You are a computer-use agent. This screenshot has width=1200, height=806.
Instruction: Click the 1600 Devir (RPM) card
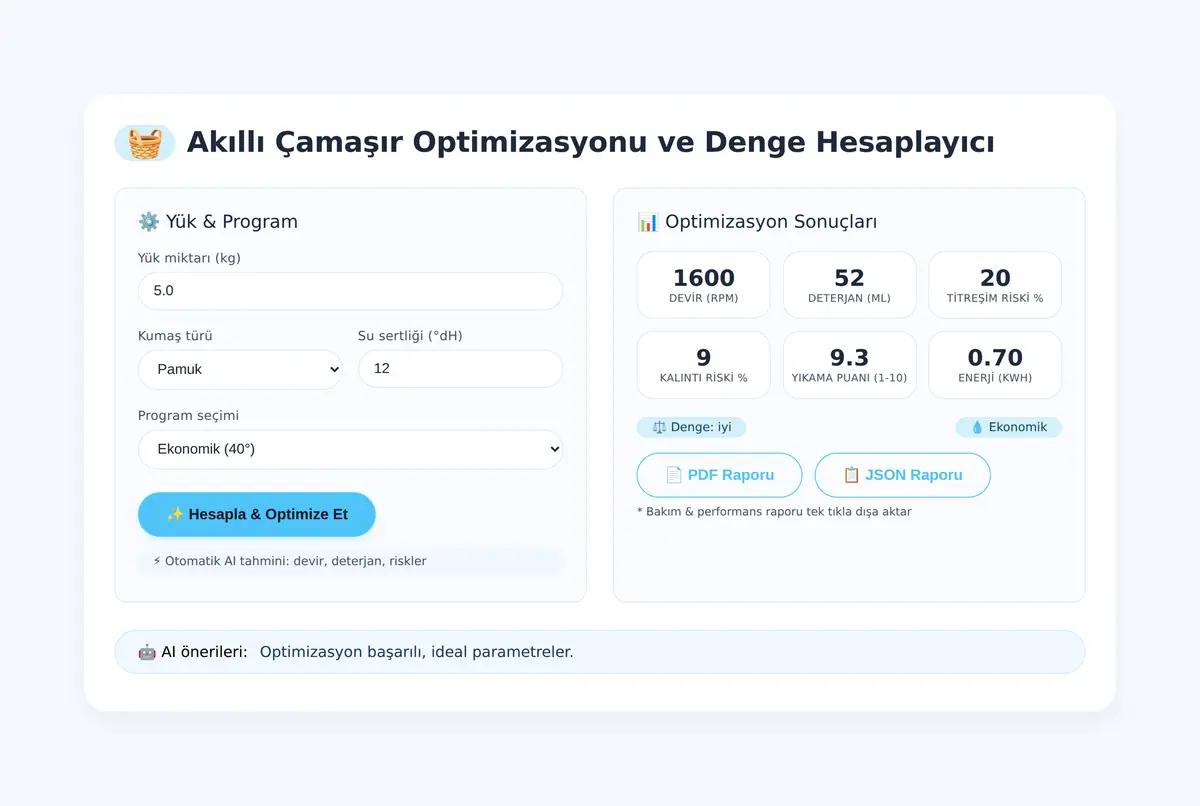703,285
